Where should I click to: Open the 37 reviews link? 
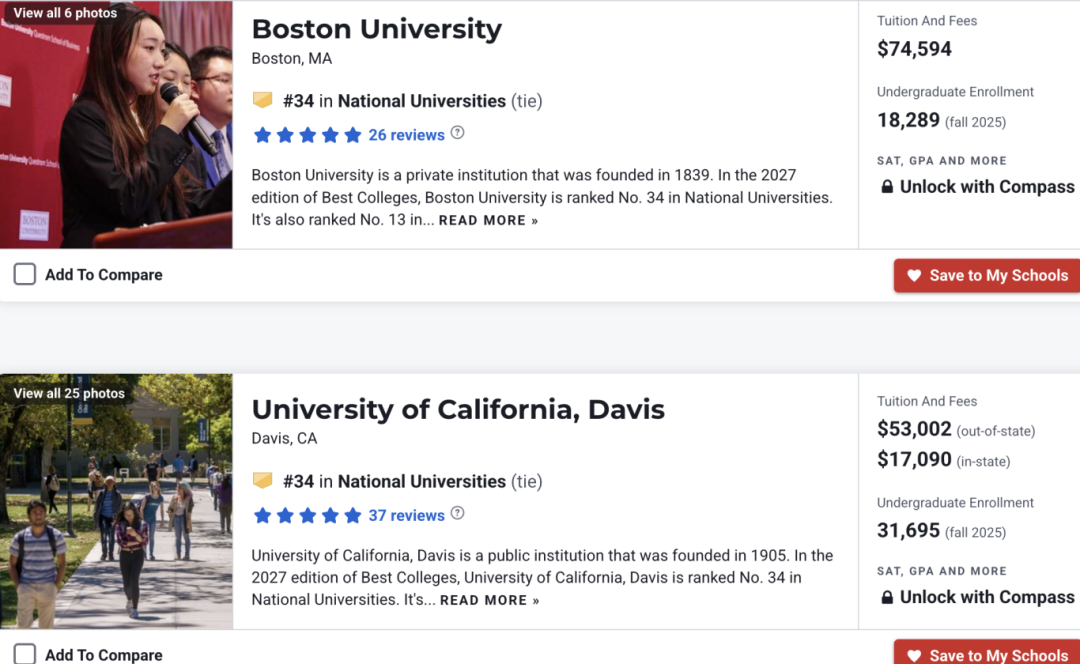coord(406,515)
